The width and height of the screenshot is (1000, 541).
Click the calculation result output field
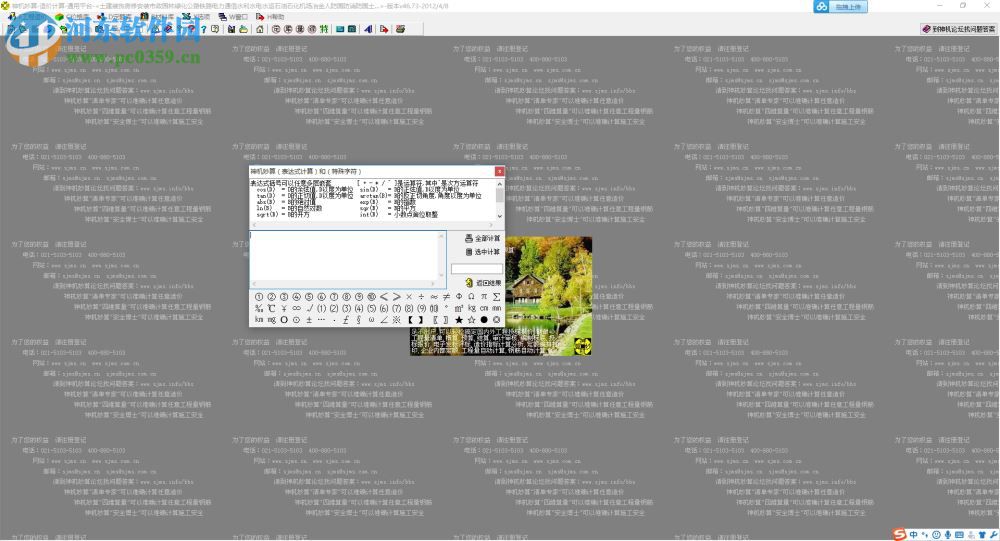point(477,269)
